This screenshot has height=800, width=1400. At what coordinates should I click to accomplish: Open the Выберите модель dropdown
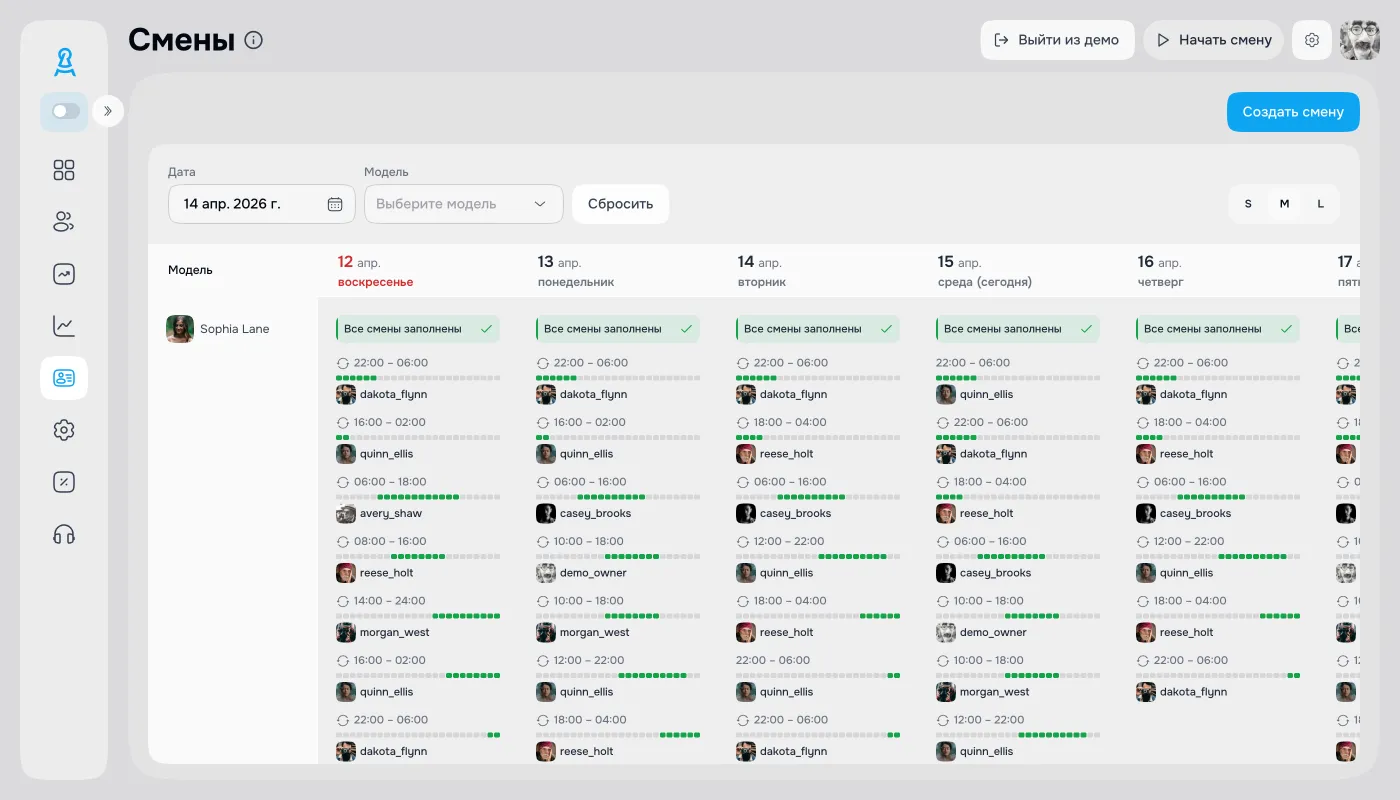click(x=463, y=204)
